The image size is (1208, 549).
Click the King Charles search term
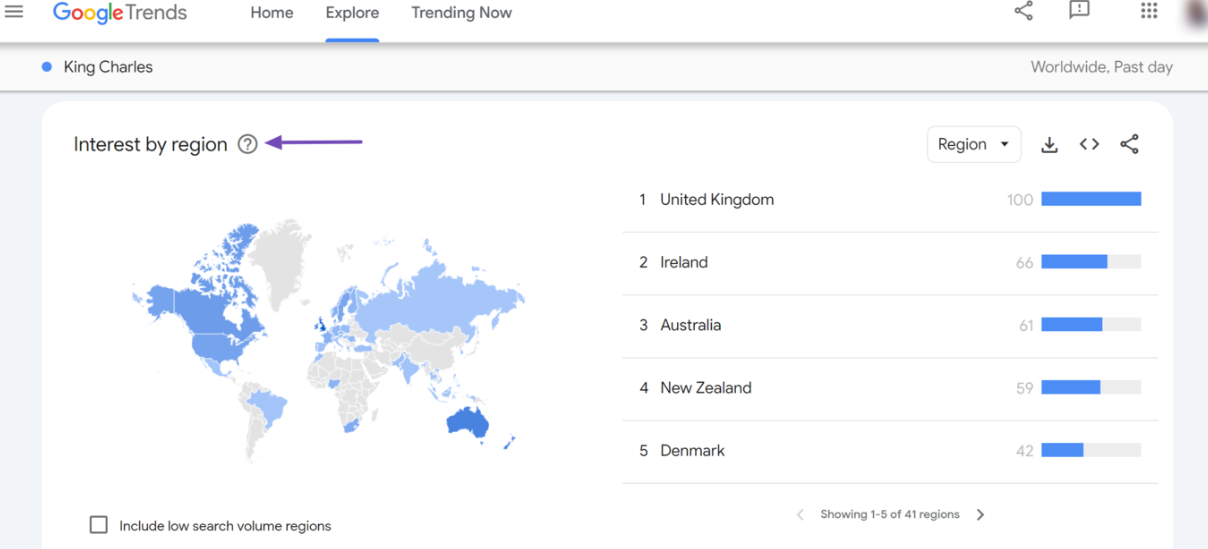(x=108, y=67)
